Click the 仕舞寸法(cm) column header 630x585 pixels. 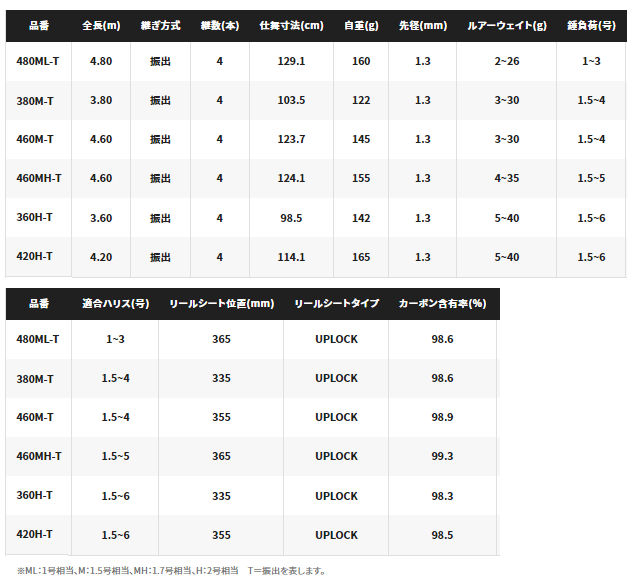291,26
